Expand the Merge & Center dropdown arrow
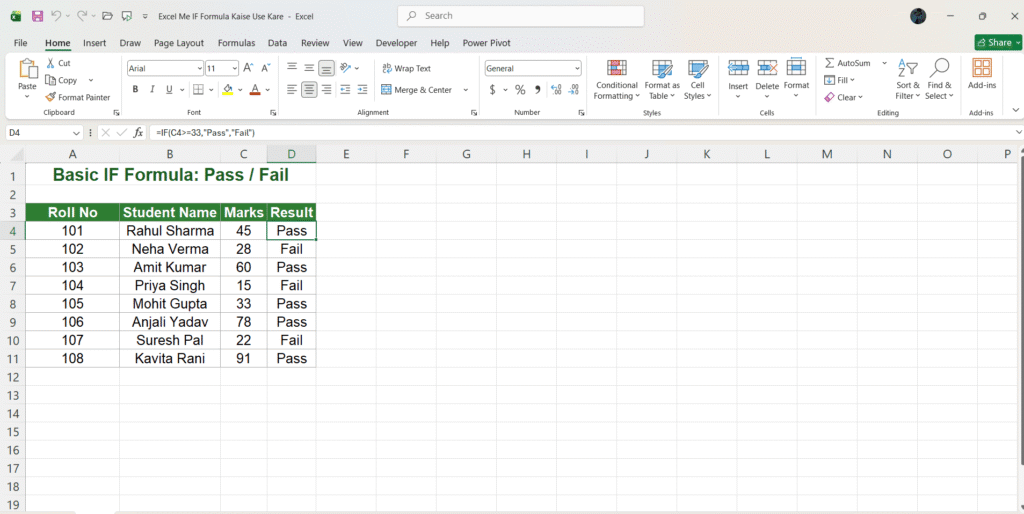Image resolution: width=1024 pixels, height=514 pixels. point(466,89)
